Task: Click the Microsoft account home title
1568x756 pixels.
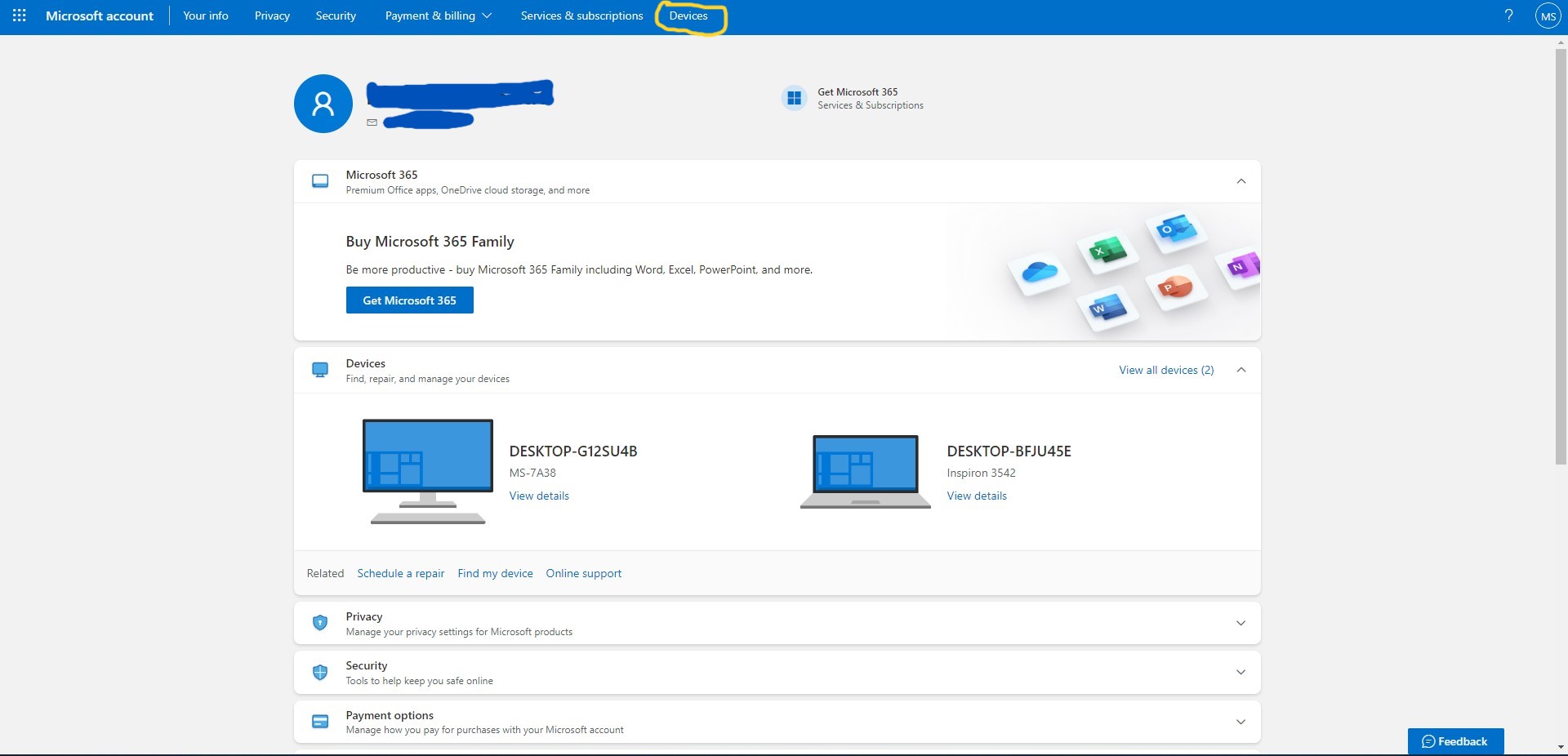Action: [100, 16]
